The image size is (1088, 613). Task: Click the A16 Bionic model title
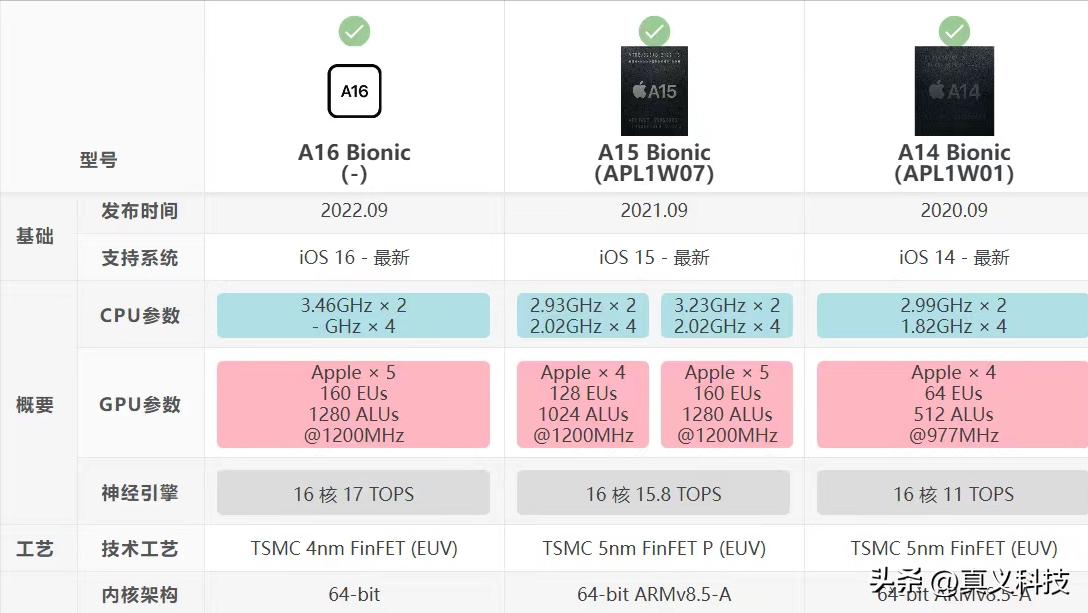coord(354,162)
